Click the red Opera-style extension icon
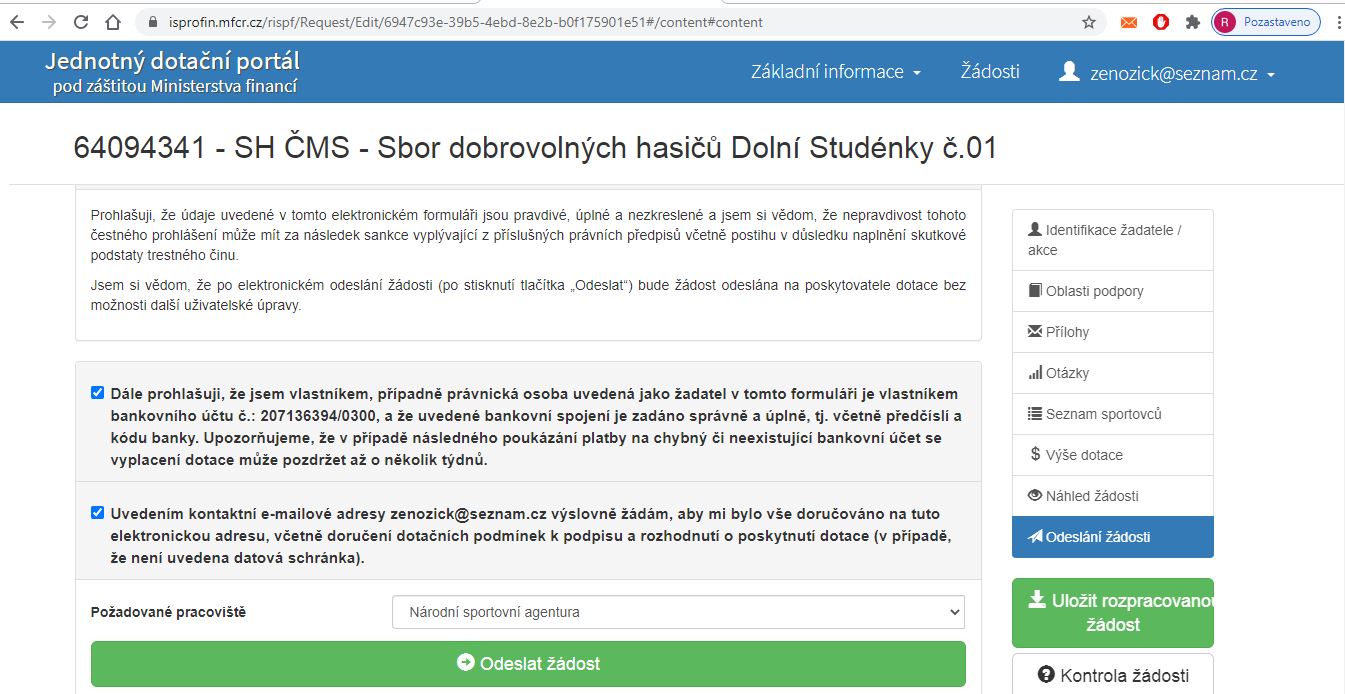The image size is (1345, 694). point(1161,22)
